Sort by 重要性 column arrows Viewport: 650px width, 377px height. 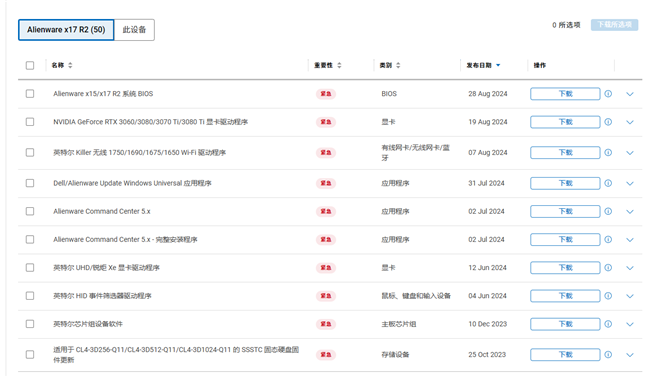339,65
